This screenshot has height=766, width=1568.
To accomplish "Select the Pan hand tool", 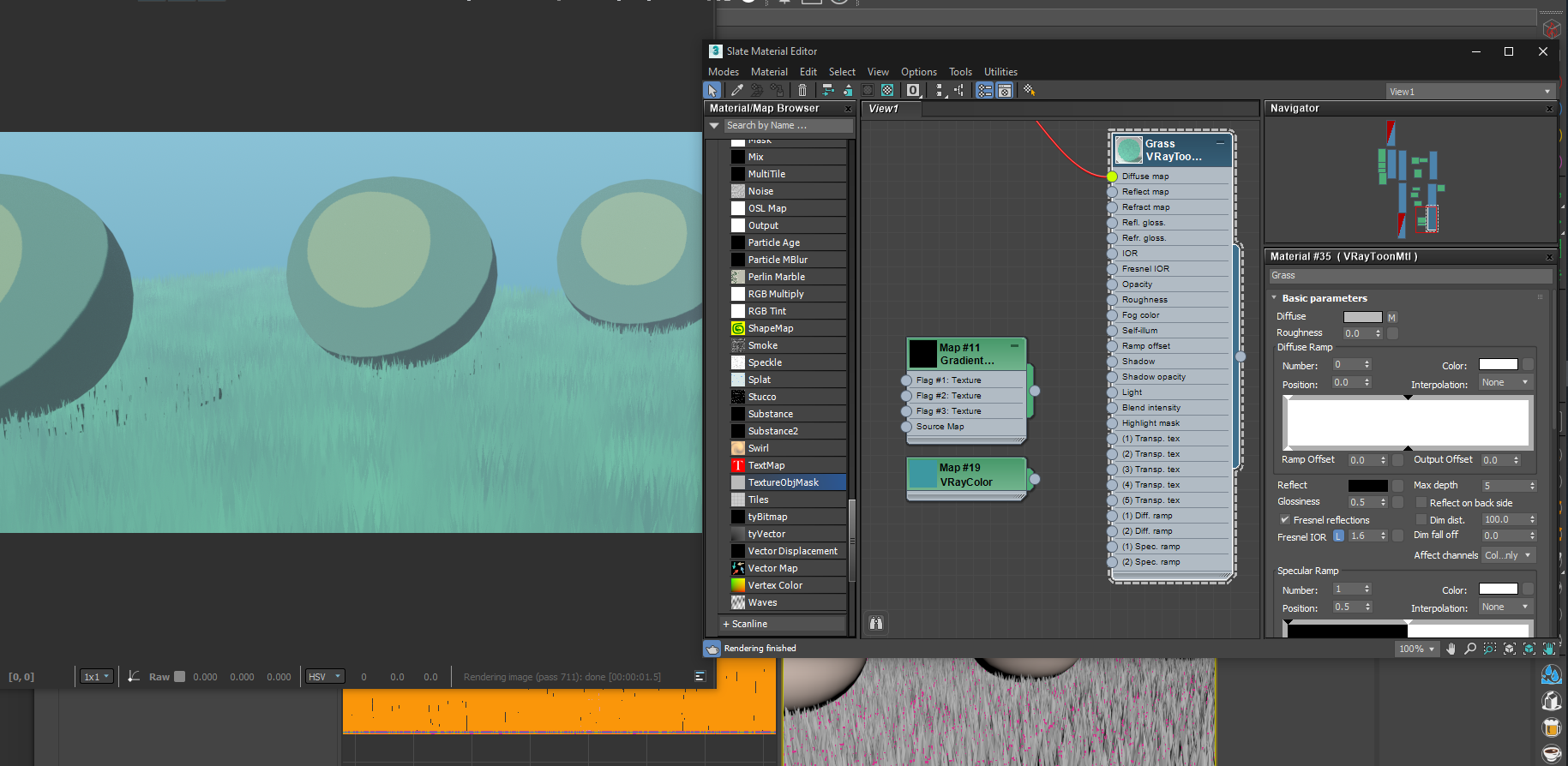I will click(1451, 649).
